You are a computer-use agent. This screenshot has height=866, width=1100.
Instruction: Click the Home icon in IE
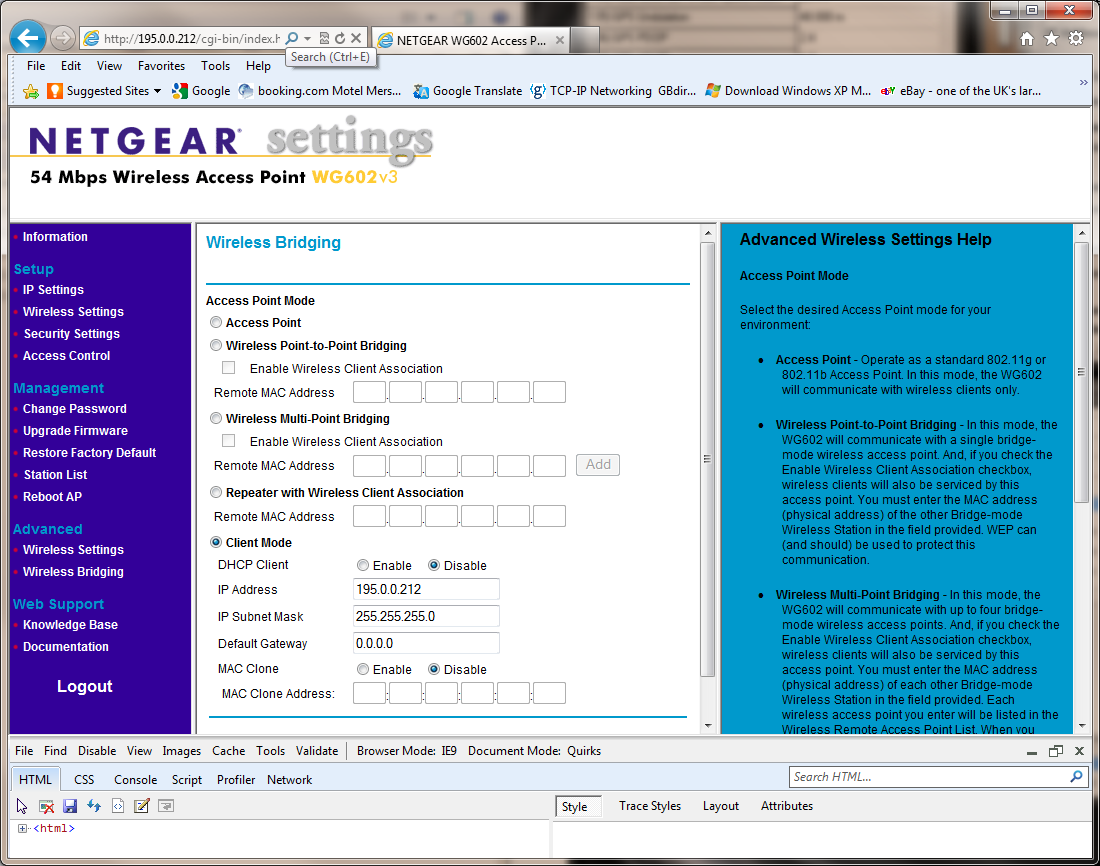[x=1026, y=38]
